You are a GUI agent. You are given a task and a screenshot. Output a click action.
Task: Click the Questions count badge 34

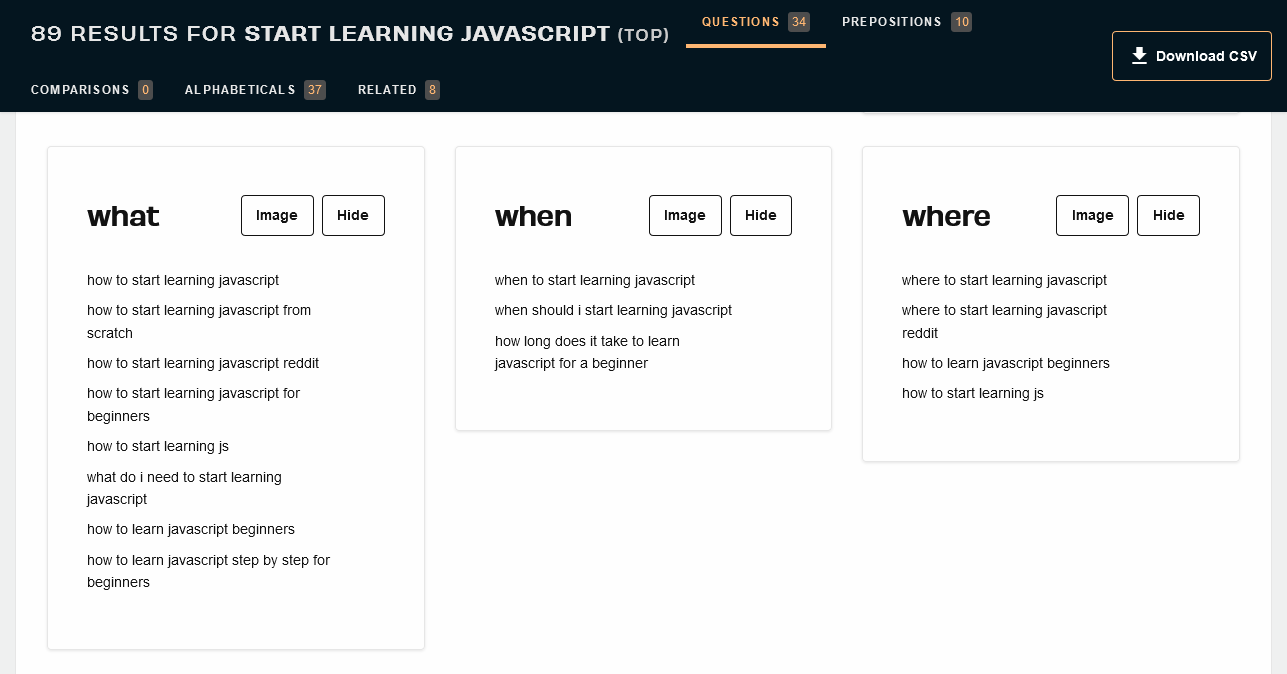tap(799, 22)
